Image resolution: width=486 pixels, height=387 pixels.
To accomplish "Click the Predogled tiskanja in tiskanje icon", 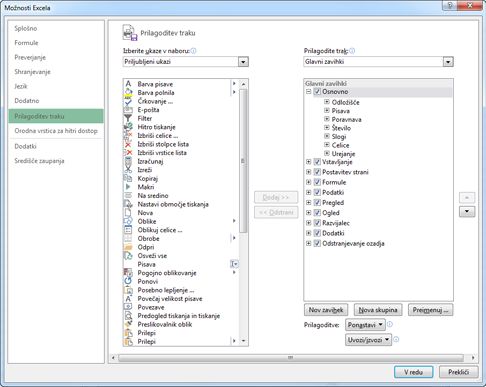I will [x=128, y=316].
